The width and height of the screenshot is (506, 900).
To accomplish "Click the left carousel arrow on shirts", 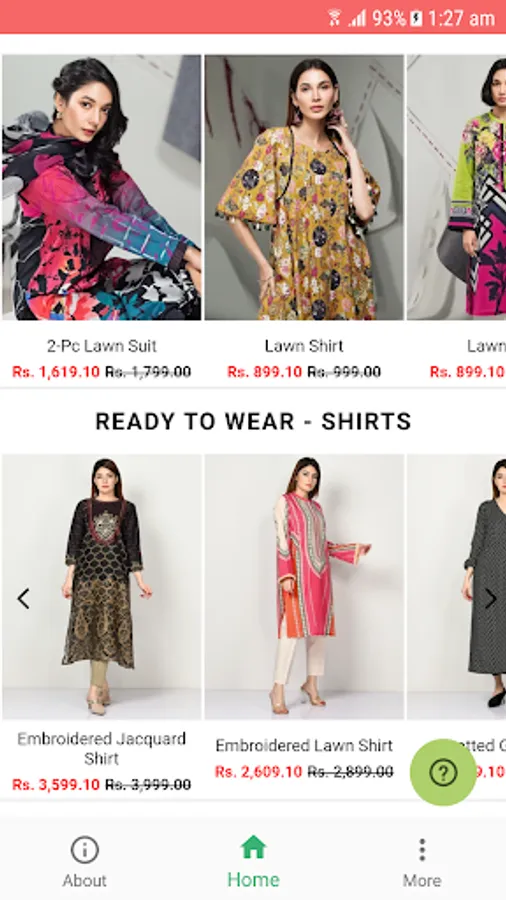I will point(24,599).
